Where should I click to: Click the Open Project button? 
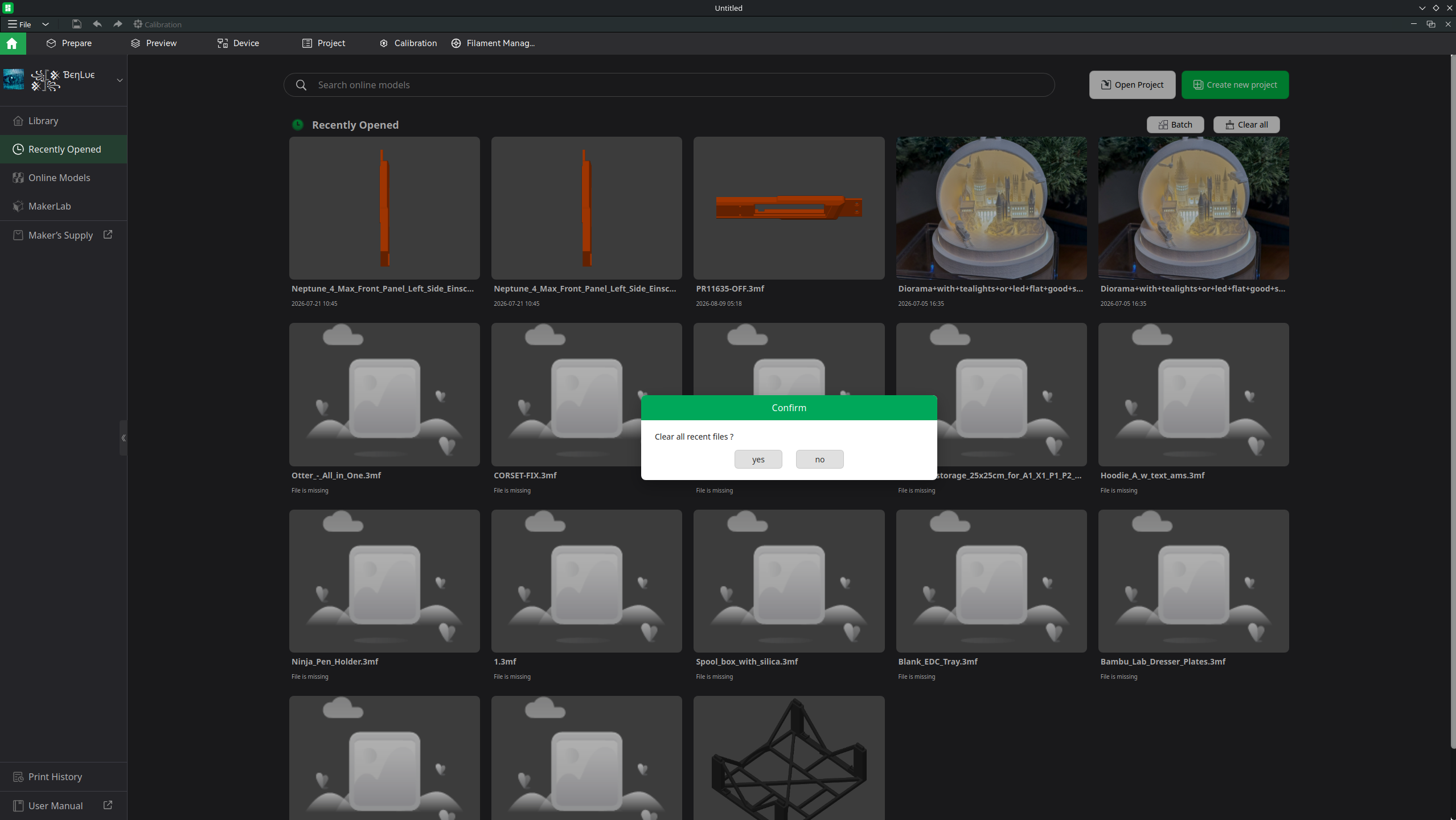(1132, 85)
